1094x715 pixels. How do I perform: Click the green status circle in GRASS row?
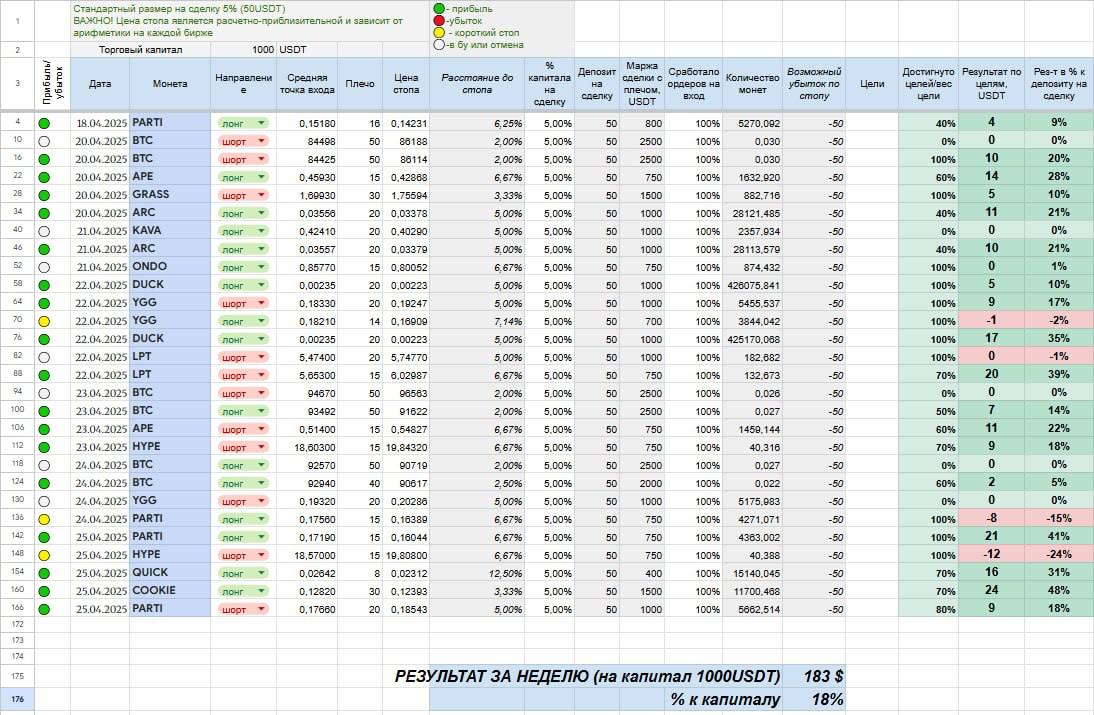[44, 194]
